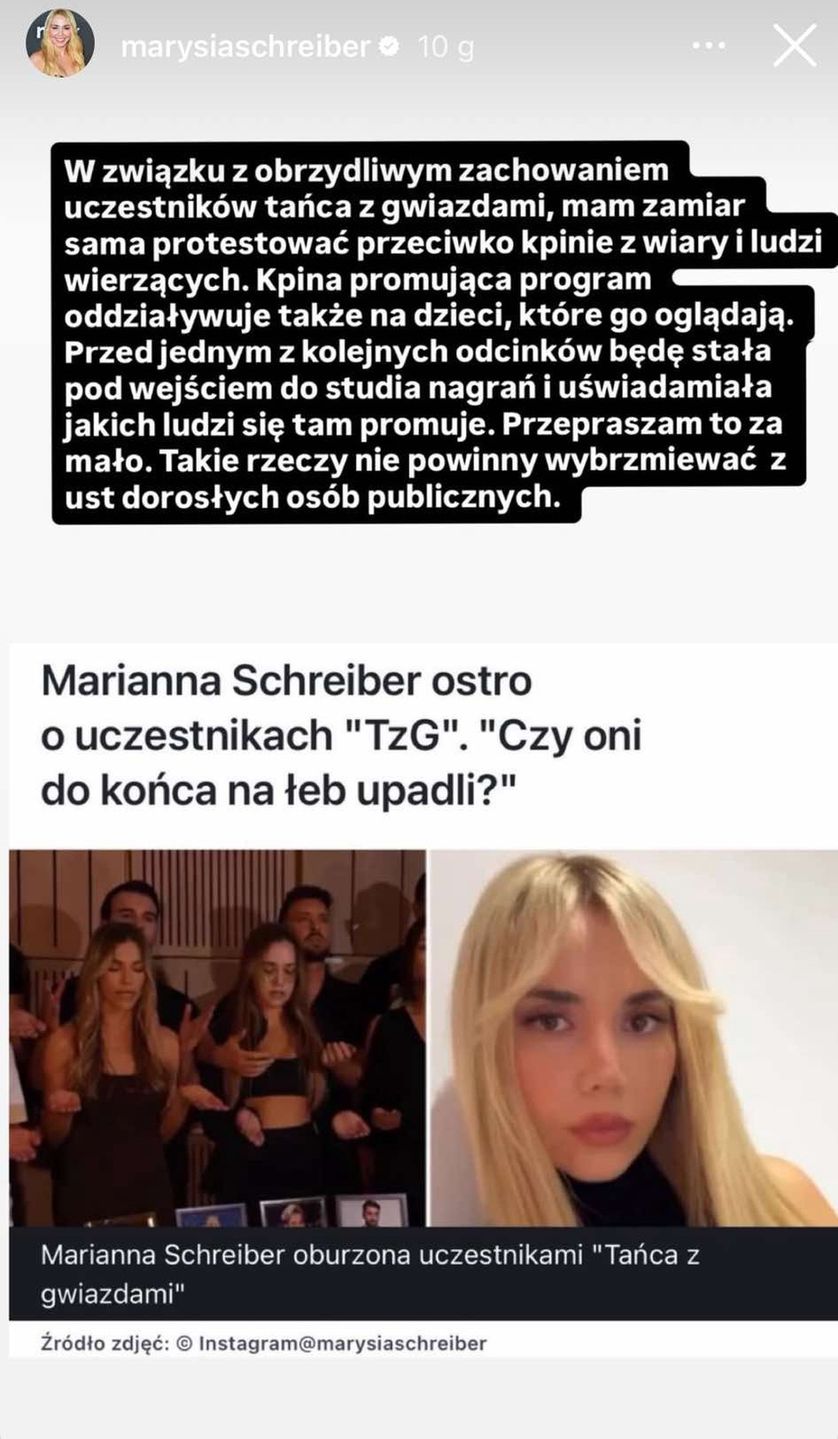This screenshot has height=1439, width=838.
Task: Open the story author's profile avatar
Action: point(61,44)
